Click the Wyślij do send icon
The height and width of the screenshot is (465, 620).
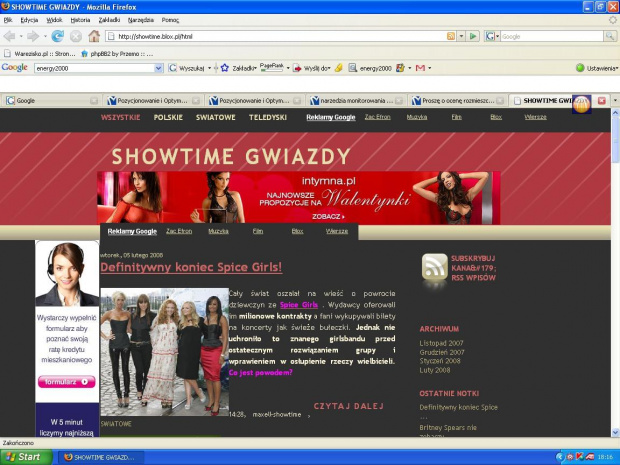point(297,68)
